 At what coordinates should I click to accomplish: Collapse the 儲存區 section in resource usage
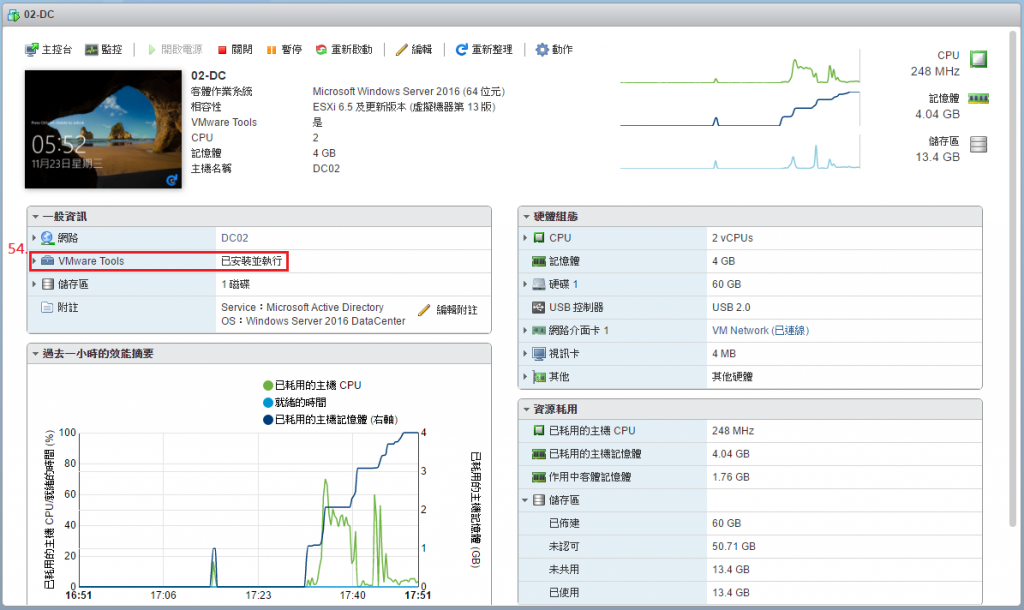pyautogui.click(x=525, y=500)
